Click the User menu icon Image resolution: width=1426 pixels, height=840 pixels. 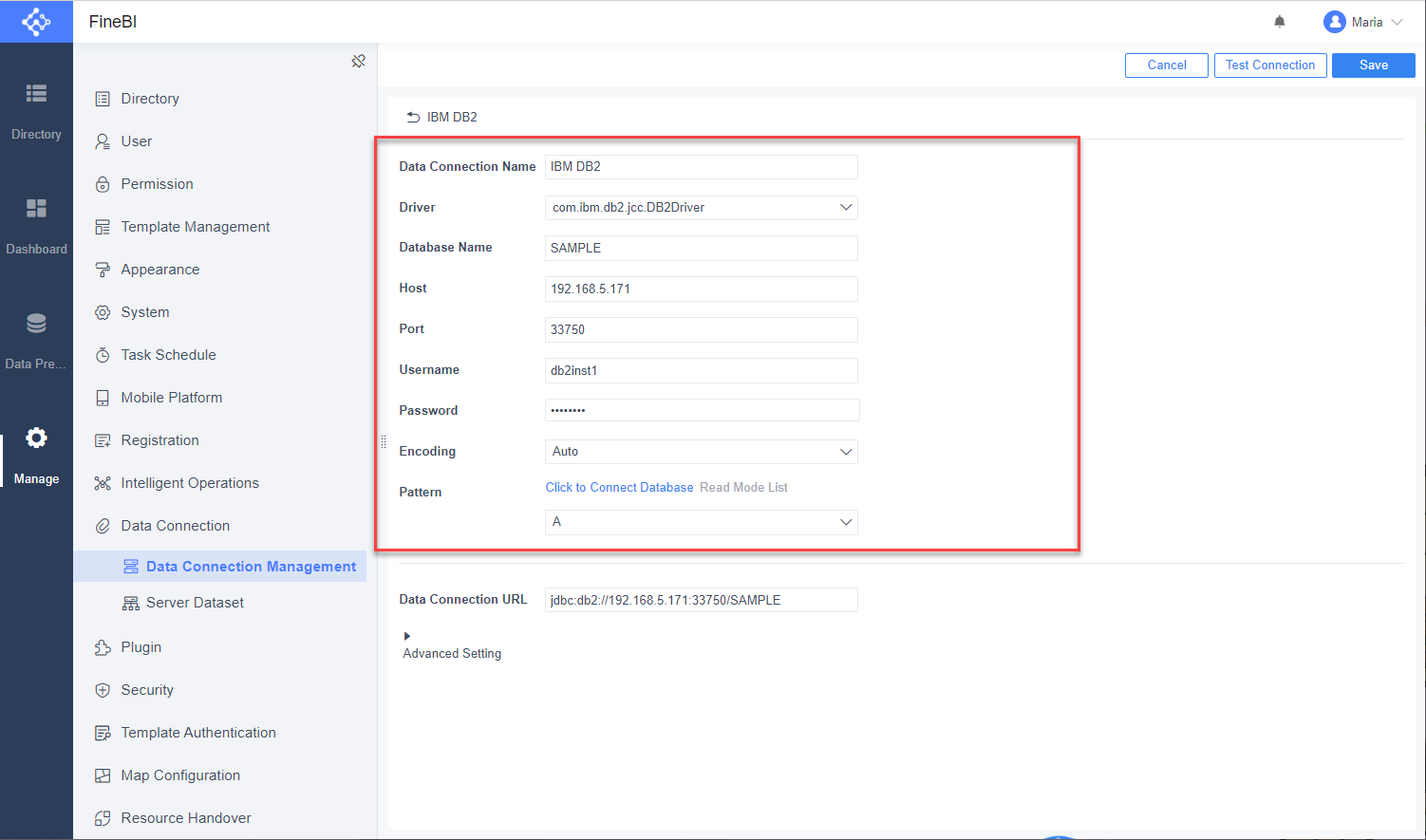pos(103,141)
